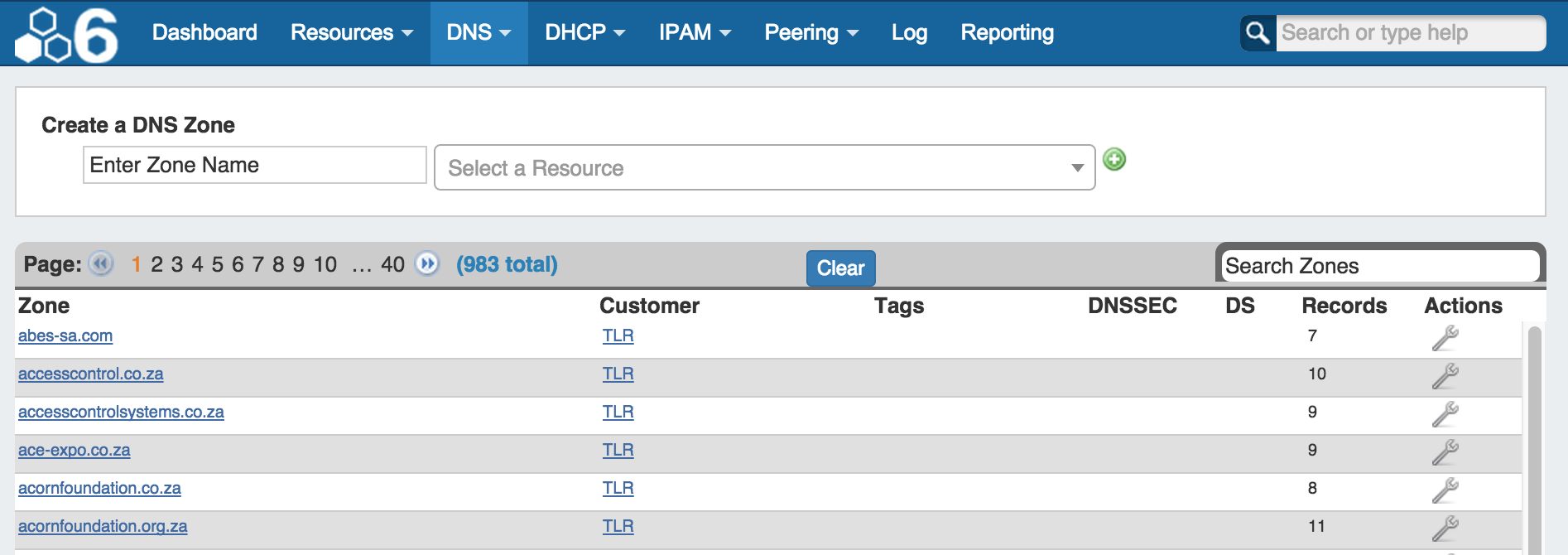
Task: Click the 6connect logo icon
Action: click(67, 34)
